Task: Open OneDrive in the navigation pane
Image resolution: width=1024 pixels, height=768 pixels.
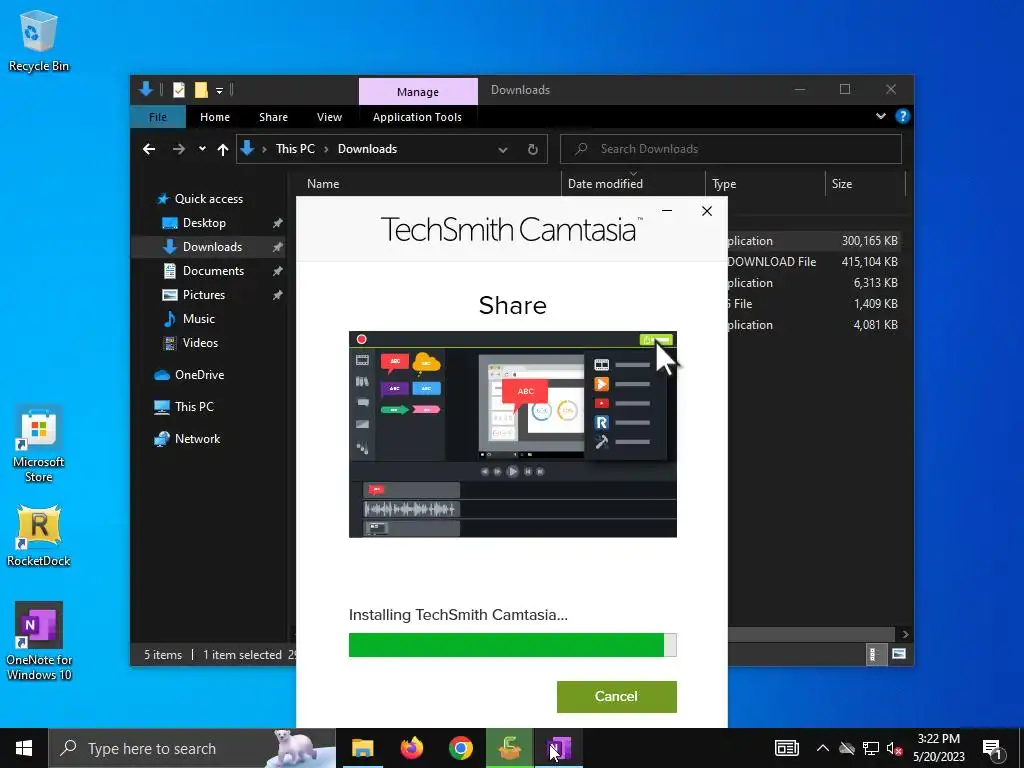Action: point(199,375)
